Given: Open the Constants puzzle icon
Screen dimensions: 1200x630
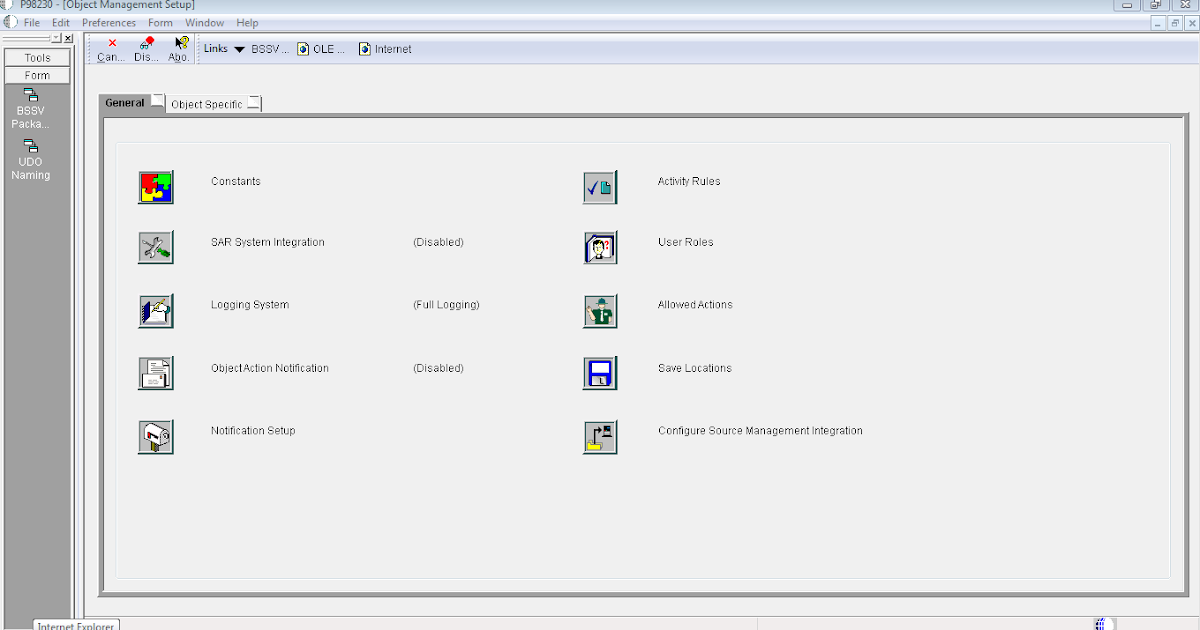Looking at the screenshot, I should (156, 187).
